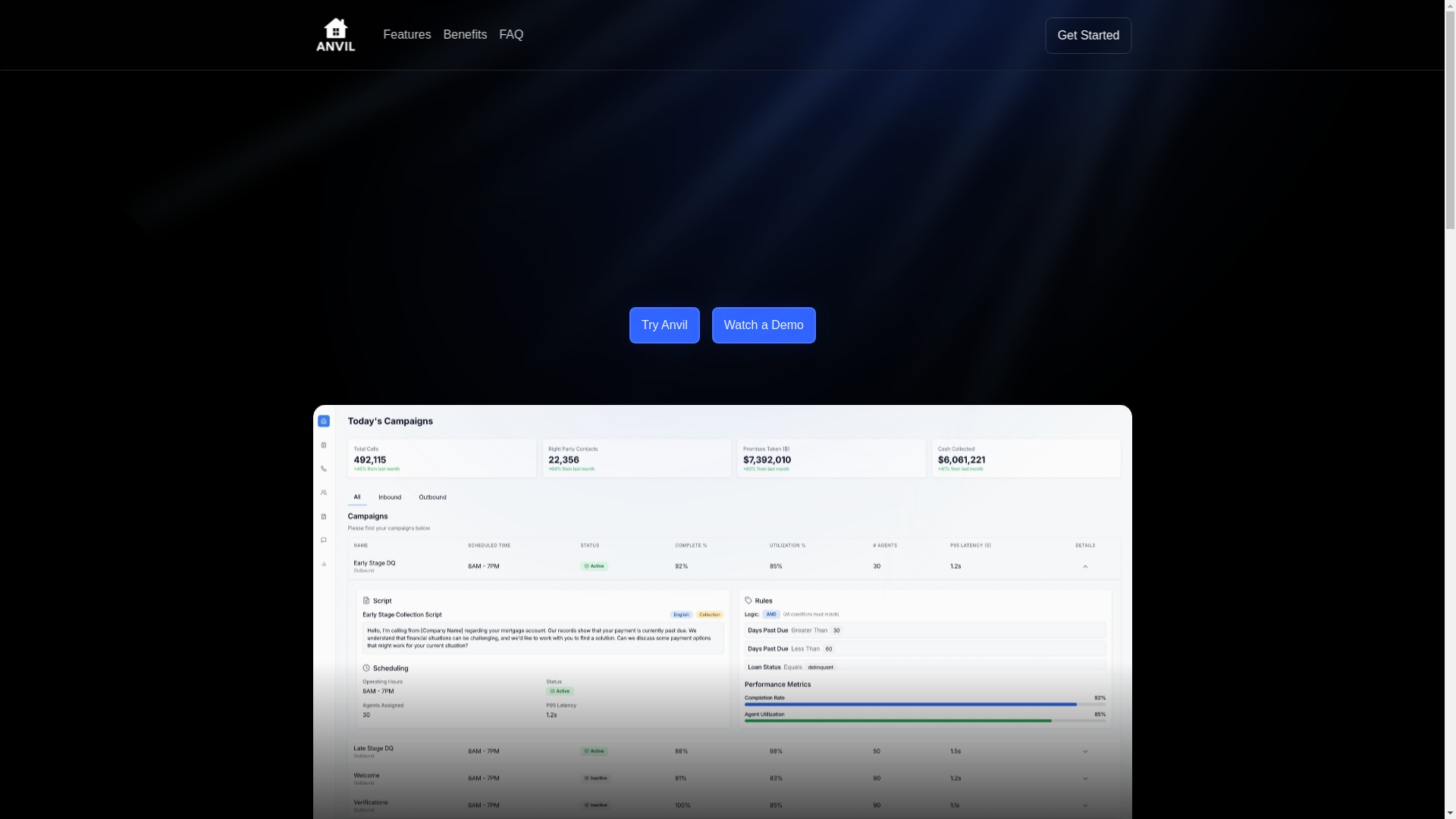Screen dimensions: 1456x819
Task: Click the Promises Taken $7,392,010 card
Action: point(831,458)
